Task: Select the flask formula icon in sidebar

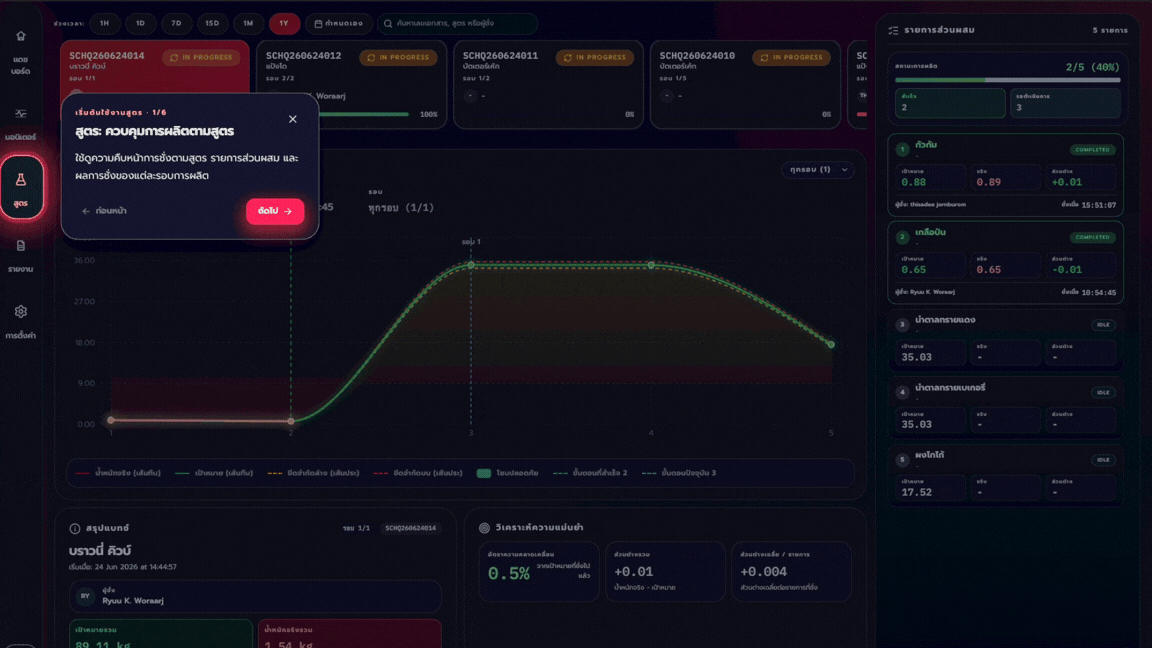Action: (21, 180)
